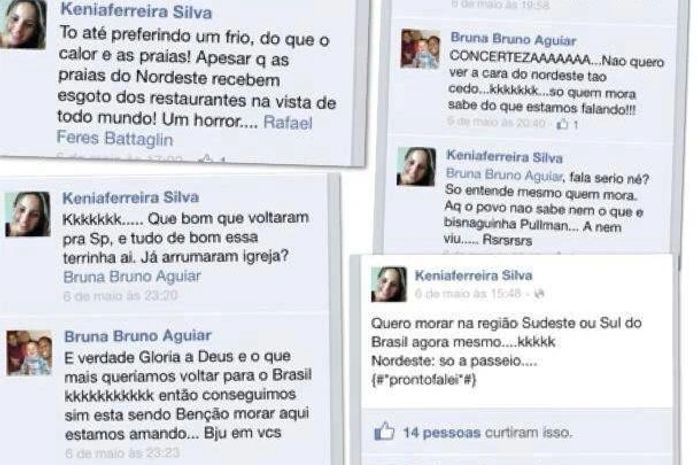Click the Keniaferreira Silva name above 'To até preferindo'
Image resolution: width=697 pixels, height=465 pixels.
(x=136, y=11)
